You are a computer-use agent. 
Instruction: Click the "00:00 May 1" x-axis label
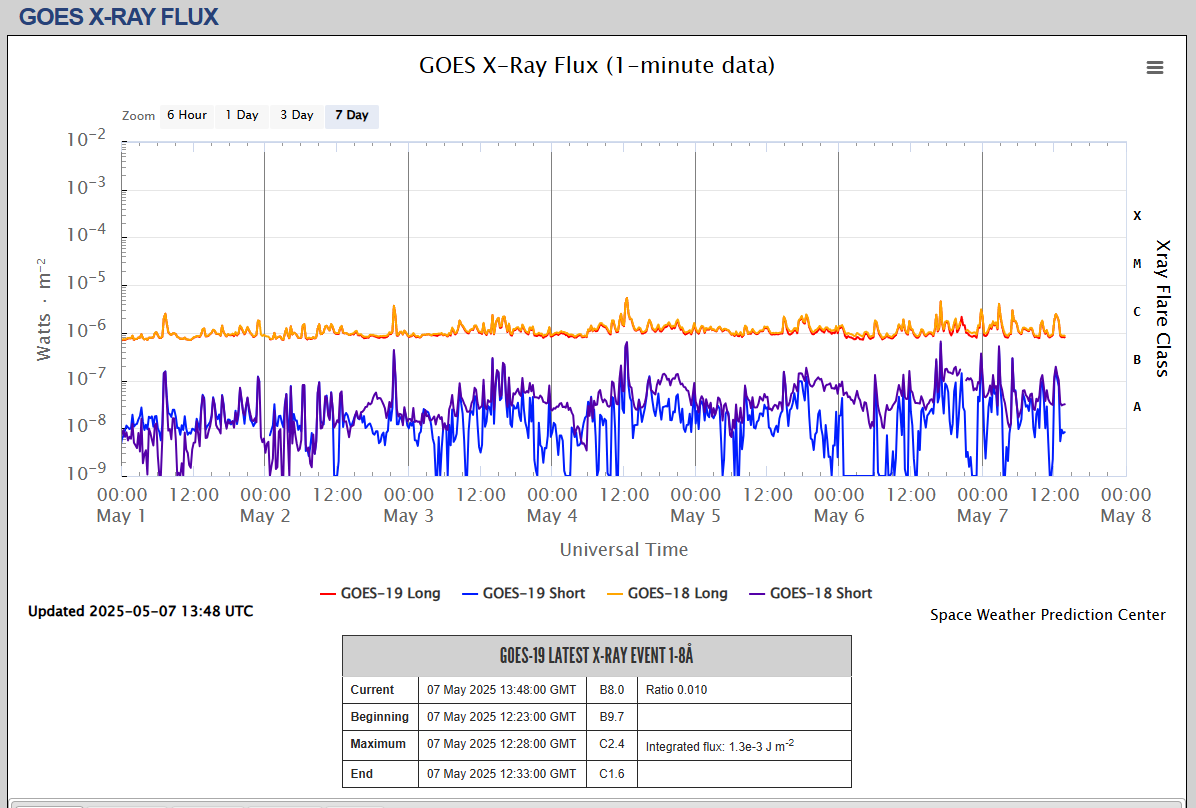(122, 505)
